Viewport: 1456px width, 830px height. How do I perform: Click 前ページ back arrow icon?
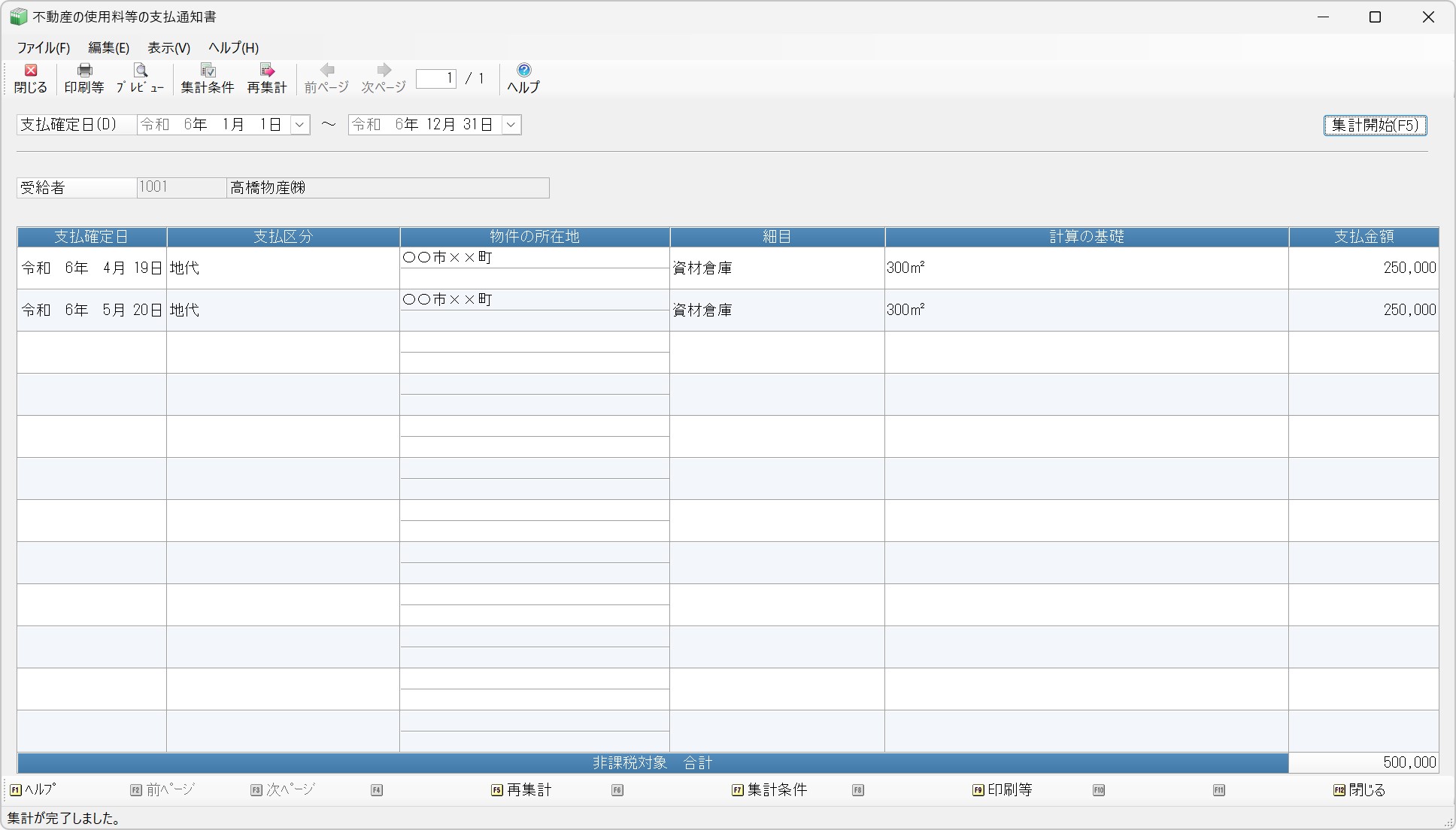(x=326, y=71)
